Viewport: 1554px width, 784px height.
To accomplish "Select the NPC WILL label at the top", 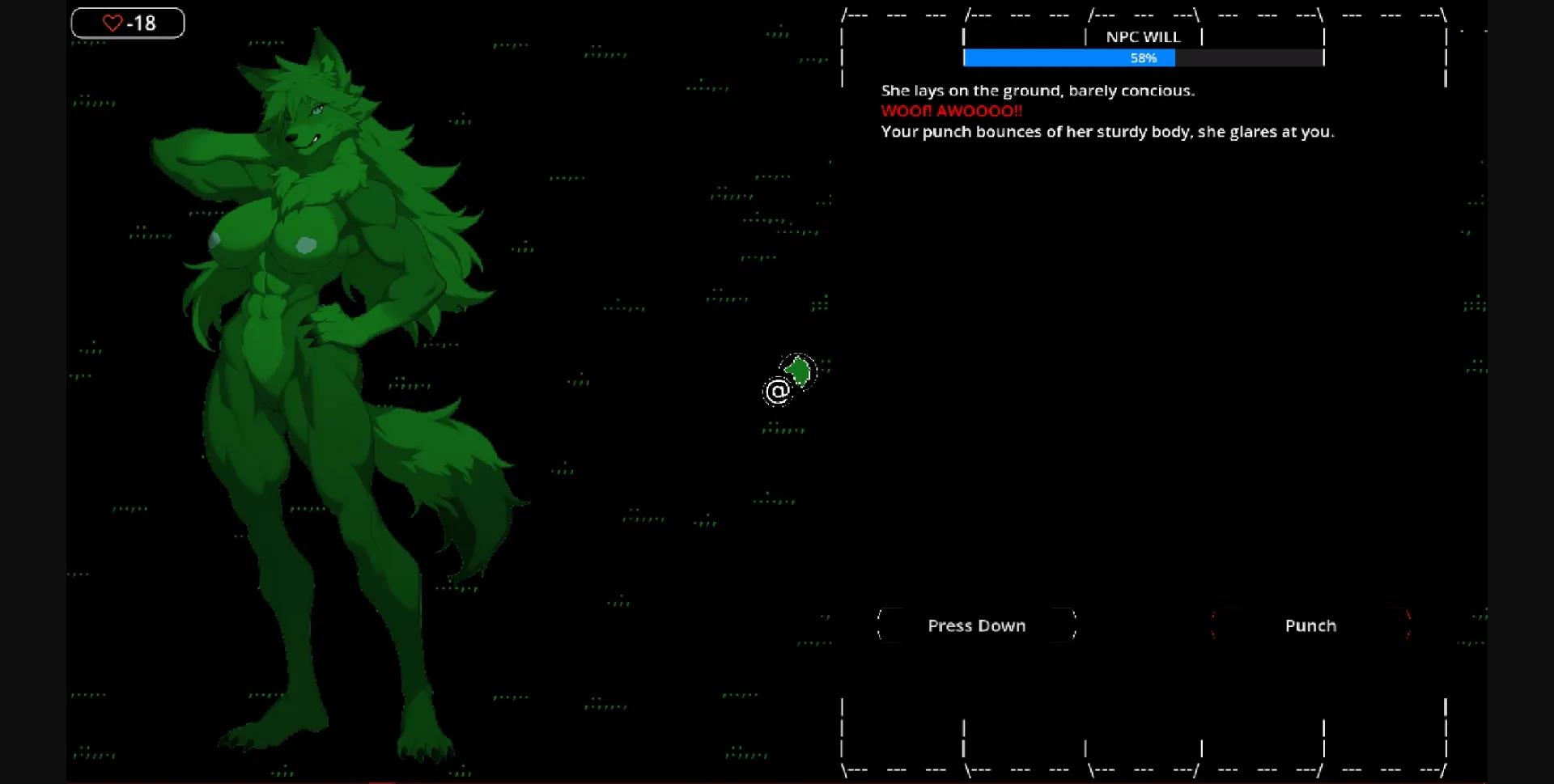I will [1142, 36].
